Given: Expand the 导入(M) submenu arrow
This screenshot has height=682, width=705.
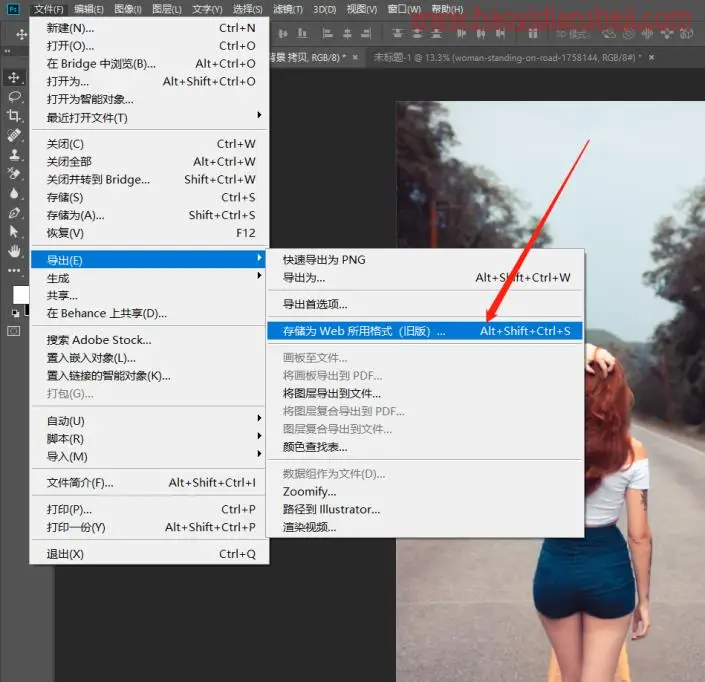Looking at the screenshot, I should click(x=259, y=454).
